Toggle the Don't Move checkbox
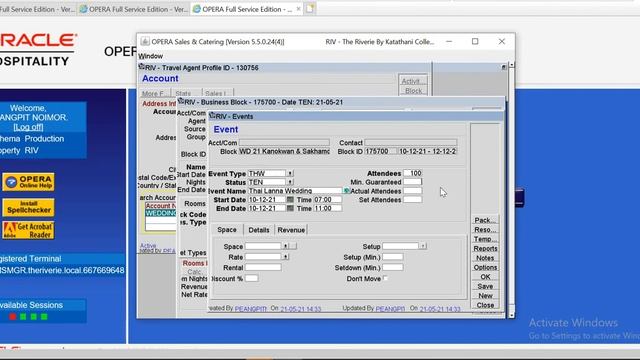Screen dimensions: 640x360 385,278
